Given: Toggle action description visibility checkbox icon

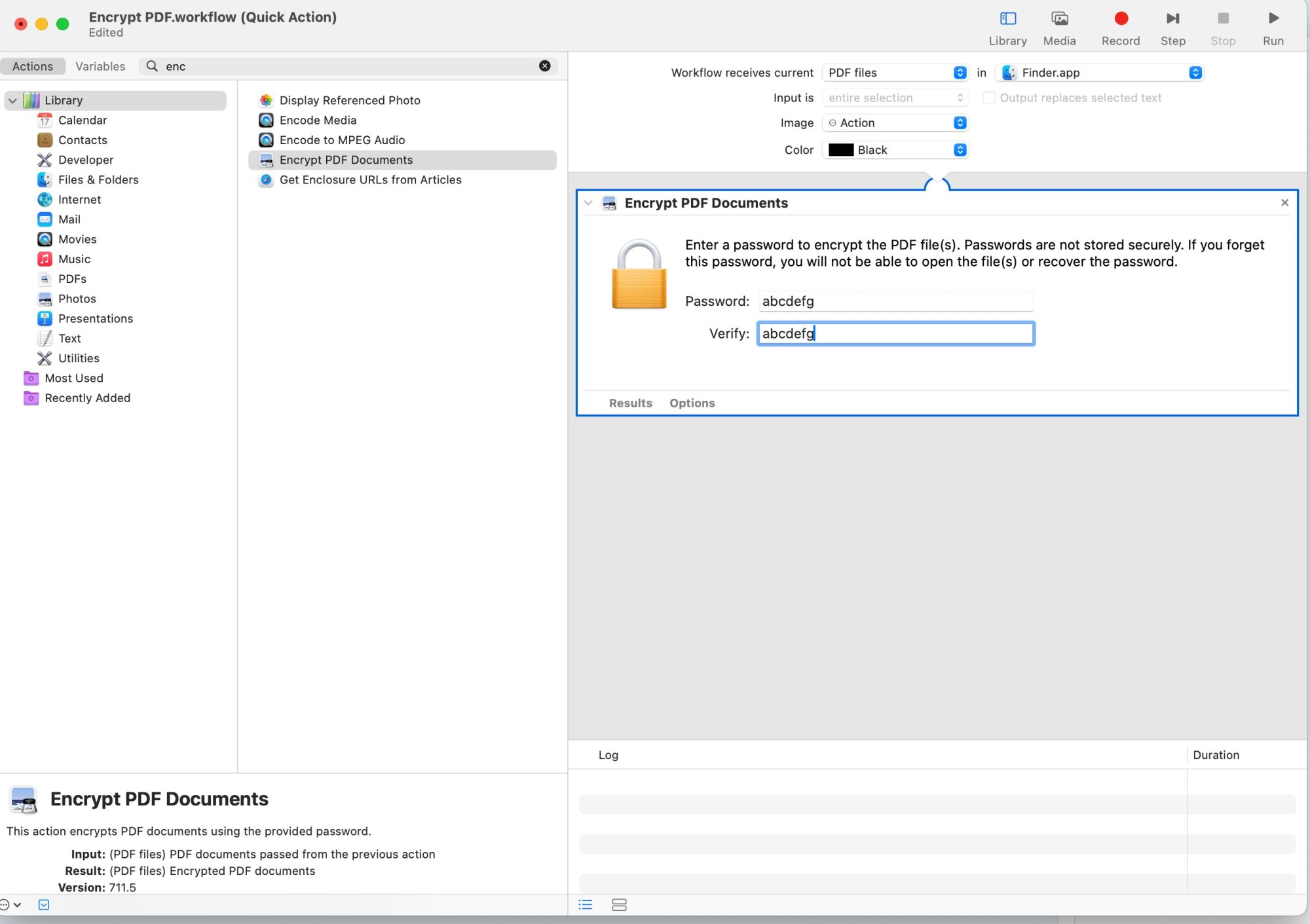Looking at the screenshot, I should click(44, 904).
